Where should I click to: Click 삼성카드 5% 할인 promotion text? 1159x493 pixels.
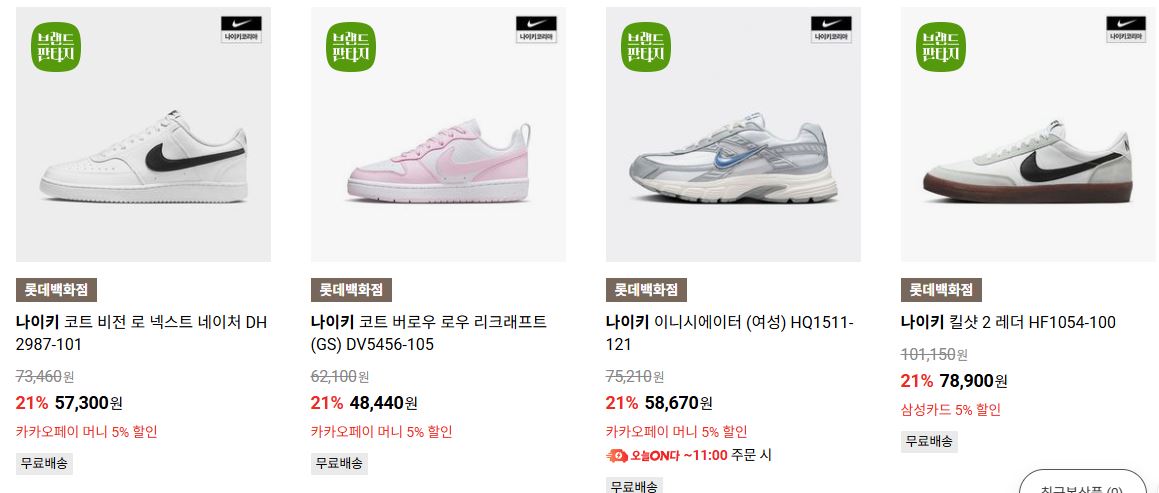(x=951, y=409)
